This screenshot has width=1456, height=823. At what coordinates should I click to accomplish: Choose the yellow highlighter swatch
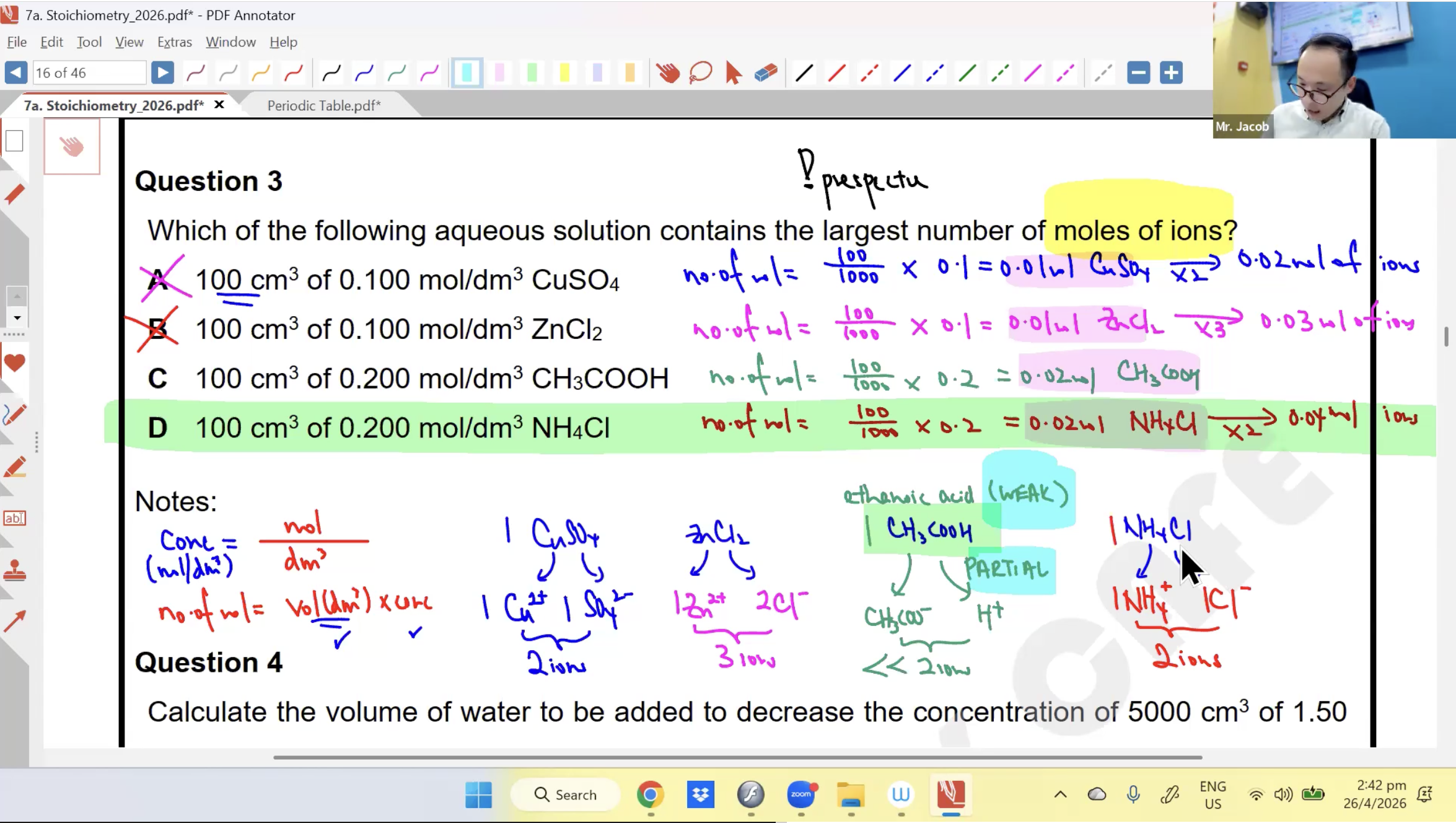[x=564, y=73]
